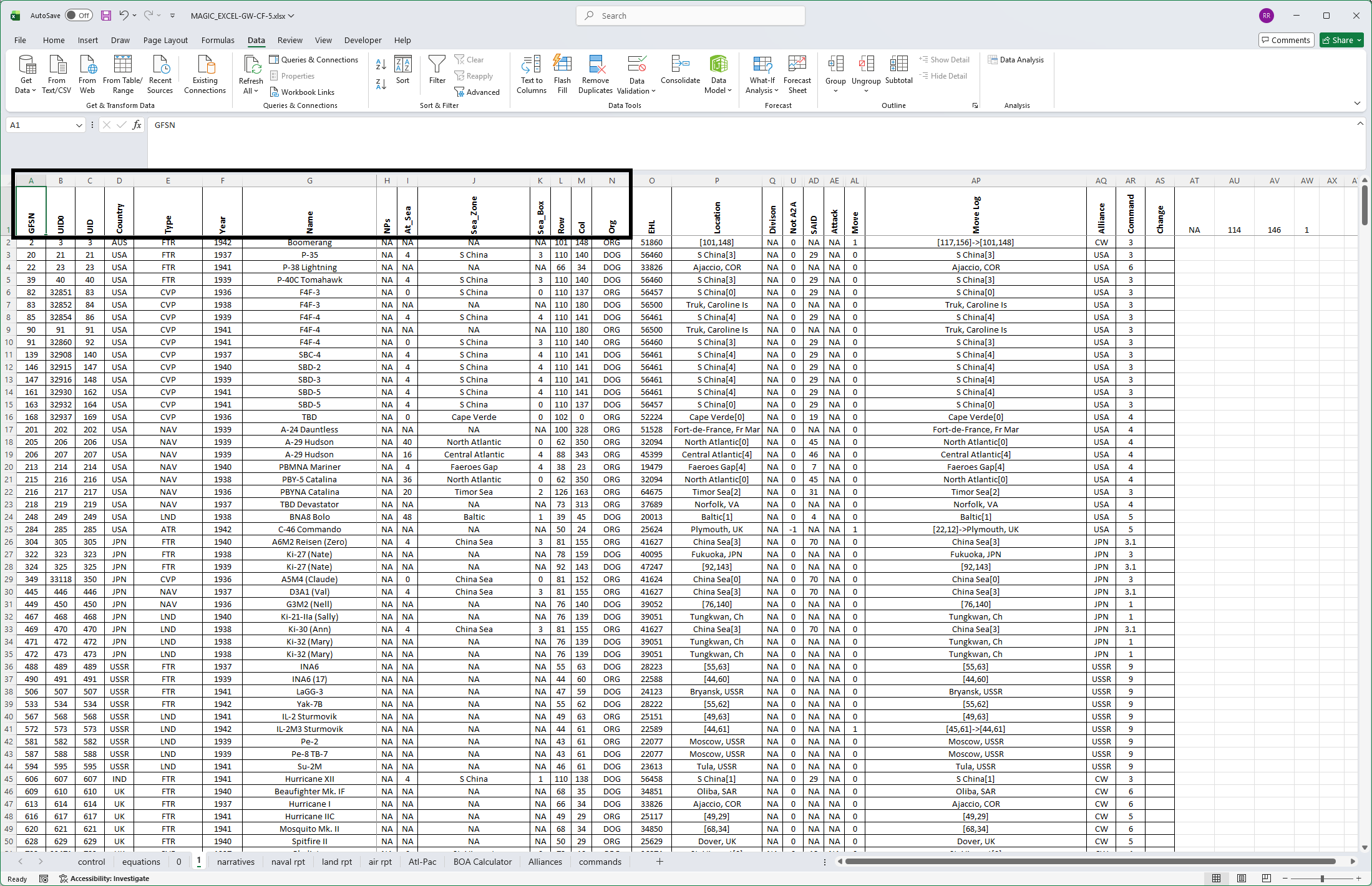1372x886 pixels.
Task: Select column AP header
Action: pos(976,180)
